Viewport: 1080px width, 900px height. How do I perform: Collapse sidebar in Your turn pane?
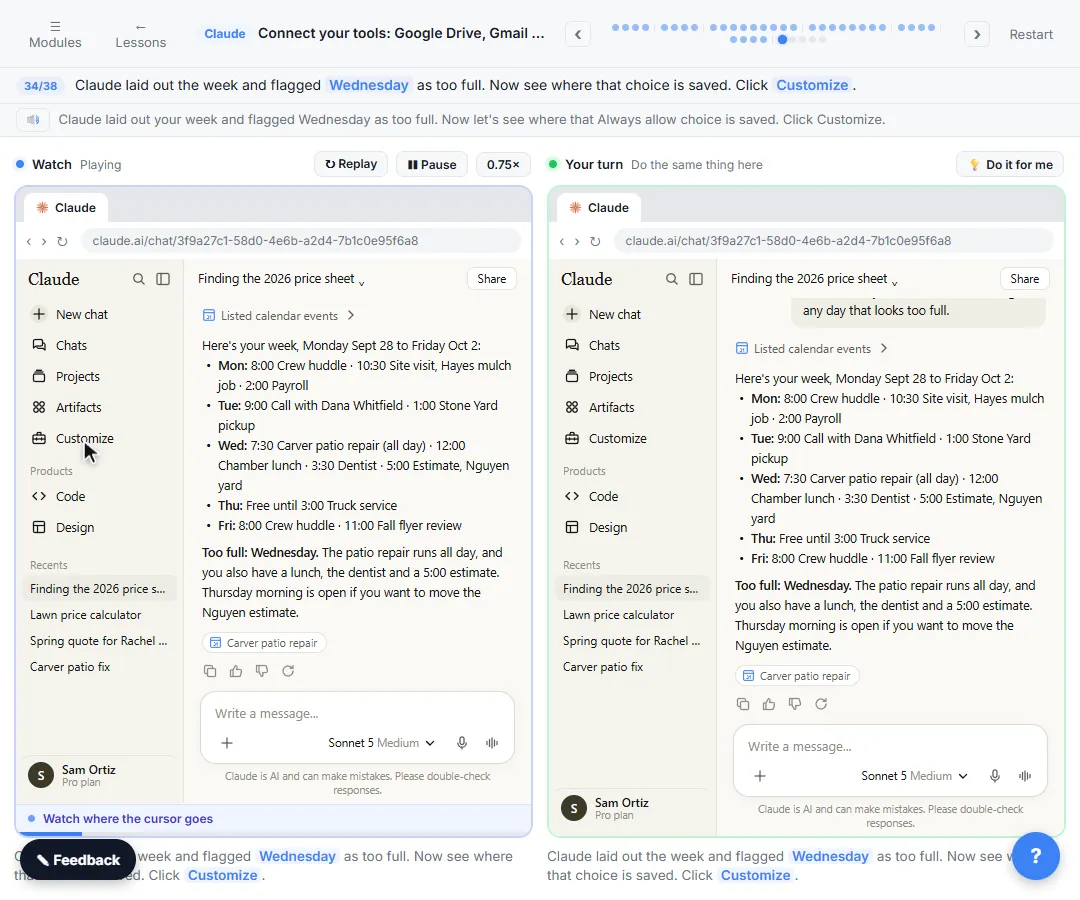696,279
